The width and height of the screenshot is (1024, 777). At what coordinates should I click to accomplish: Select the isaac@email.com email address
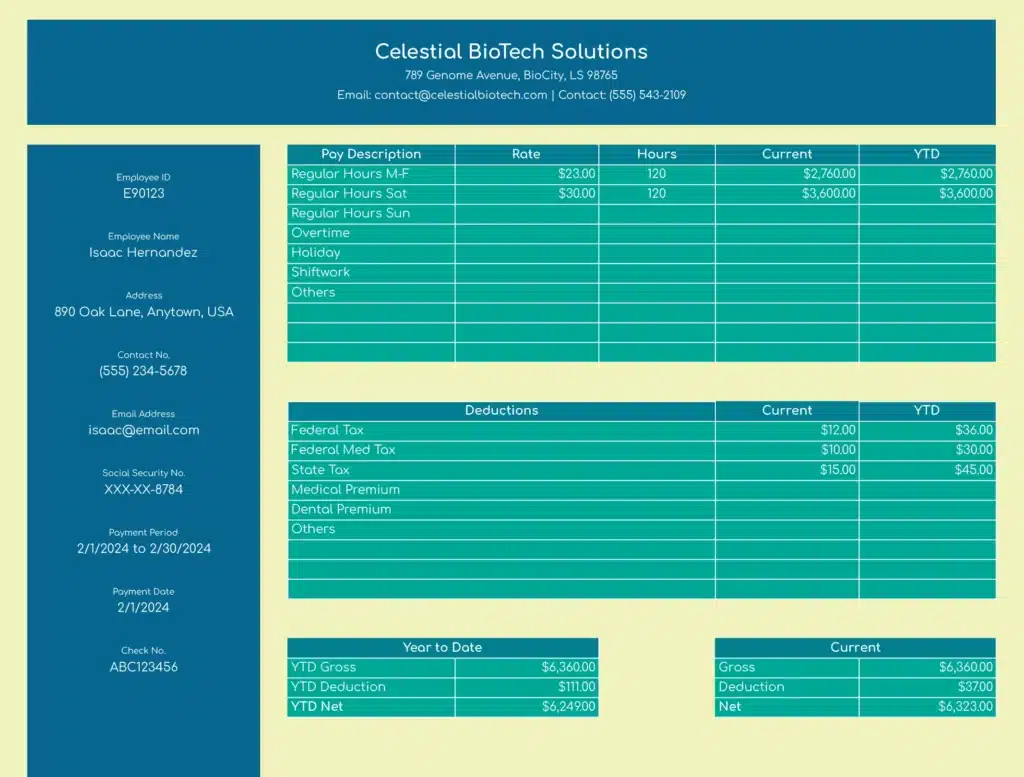point(143,430)
